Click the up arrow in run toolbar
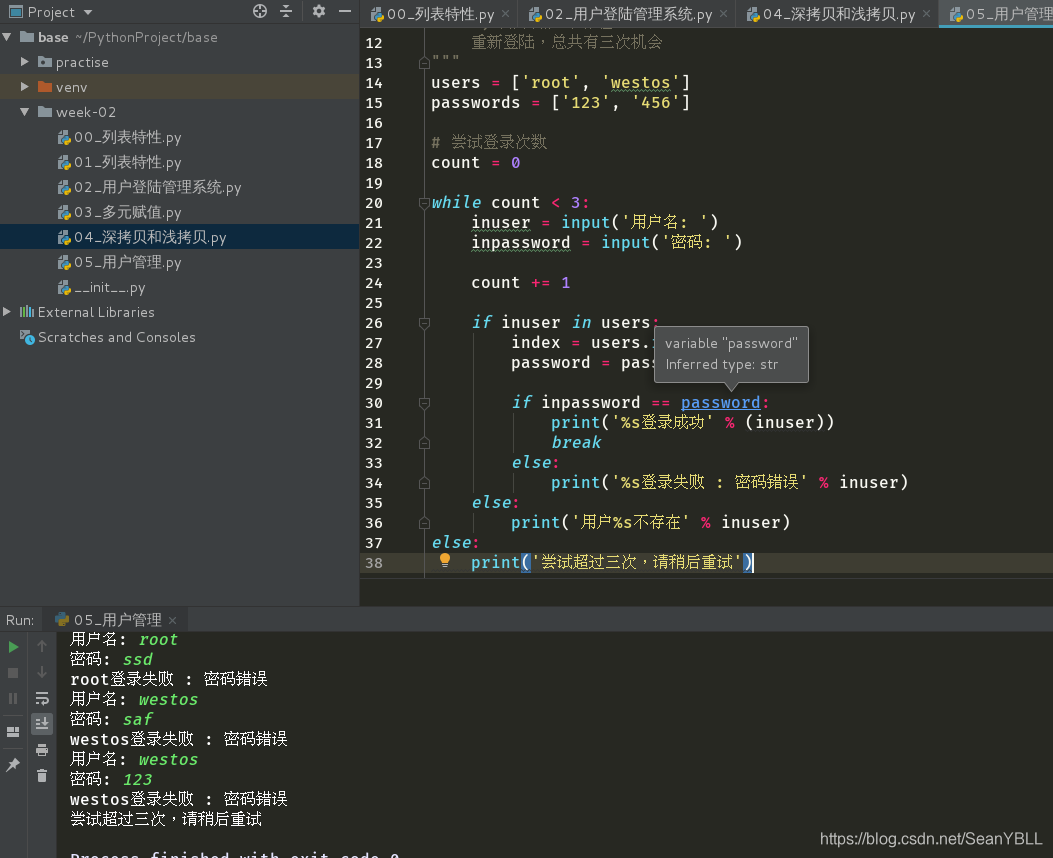The height and width of the screenshot is (858, 1053). pyautogui.click(x=42, y=646)
